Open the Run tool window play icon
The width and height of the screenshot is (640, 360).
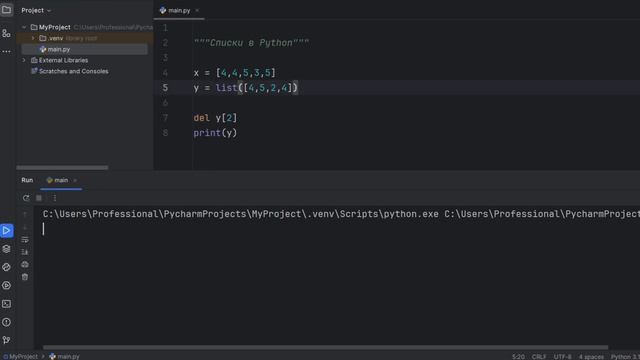tap(7, 231)
